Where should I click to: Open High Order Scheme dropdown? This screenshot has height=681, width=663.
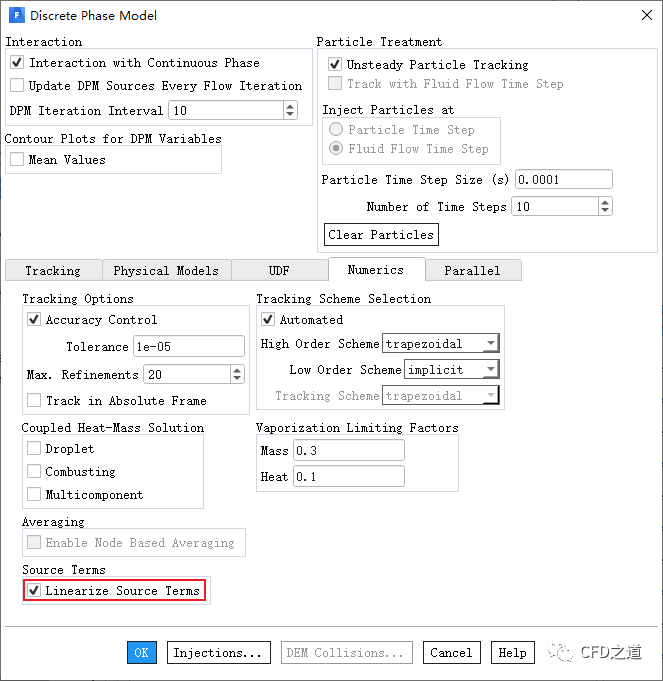440,344
